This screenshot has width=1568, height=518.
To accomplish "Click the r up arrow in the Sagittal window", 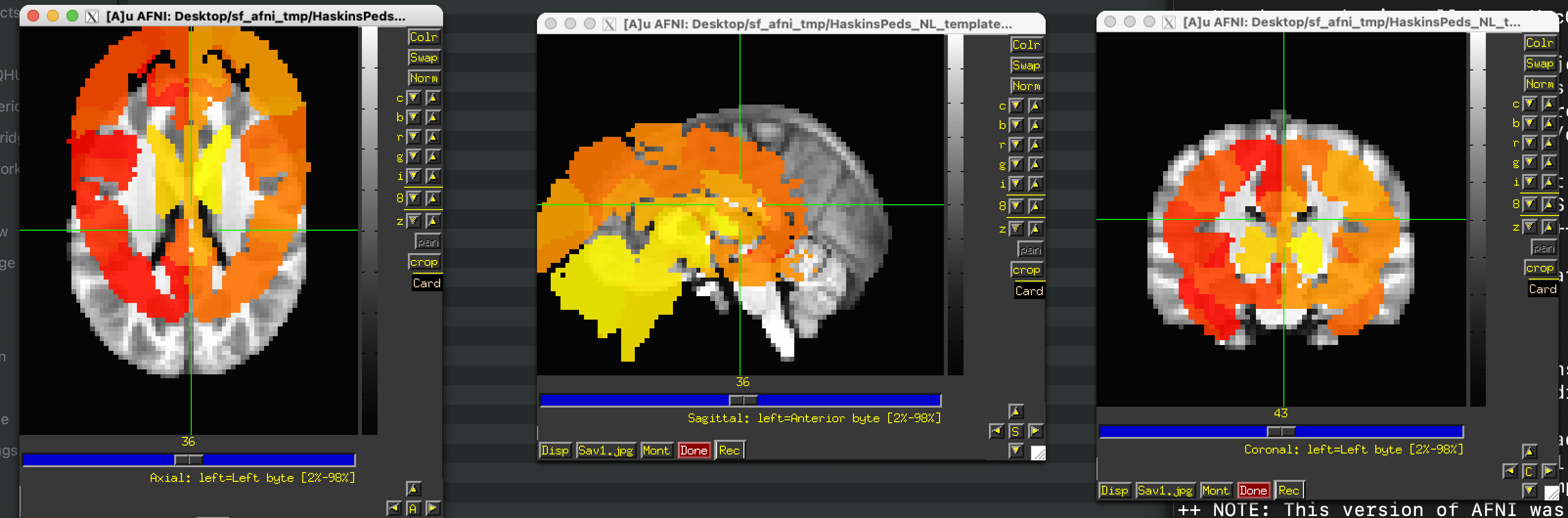I will click(x=1035, y=145).
